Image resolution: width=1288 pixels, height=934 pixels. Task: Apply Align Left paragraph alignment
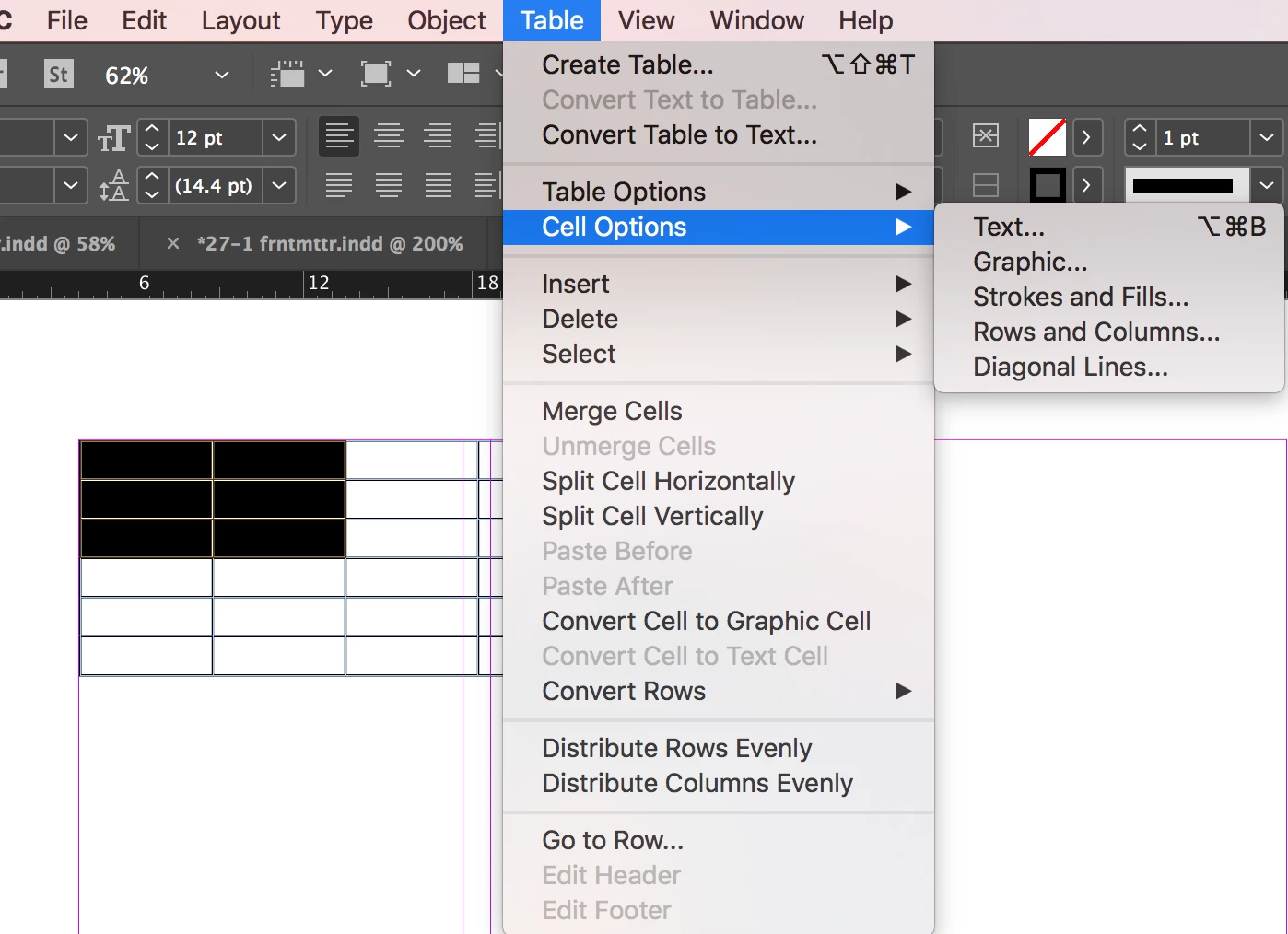pos(339,136)
